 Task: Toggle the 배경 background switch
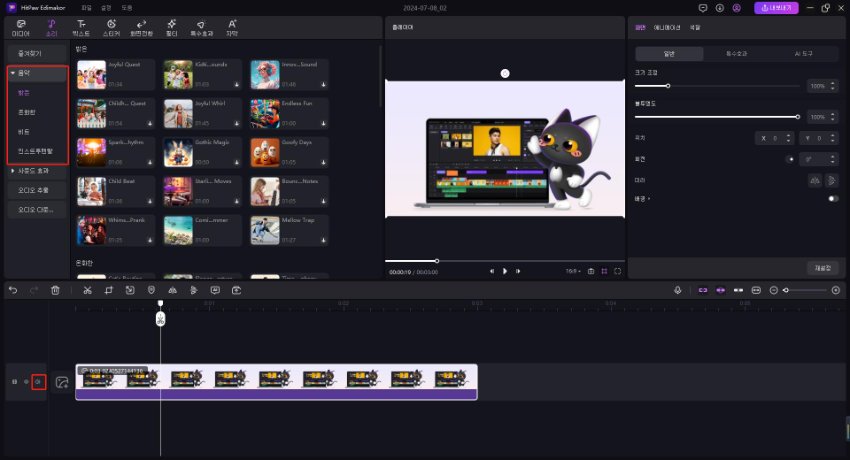832,198
